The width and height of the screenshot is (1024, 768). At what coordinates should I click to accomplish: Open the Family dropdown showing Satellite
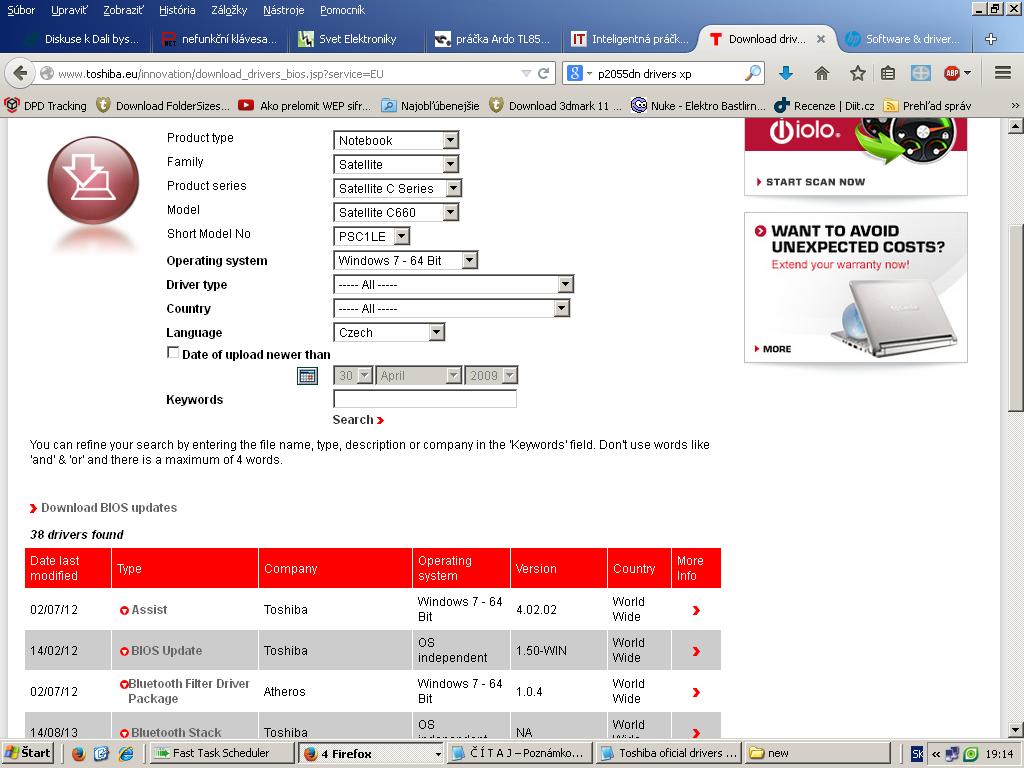(x=396, y=165)
